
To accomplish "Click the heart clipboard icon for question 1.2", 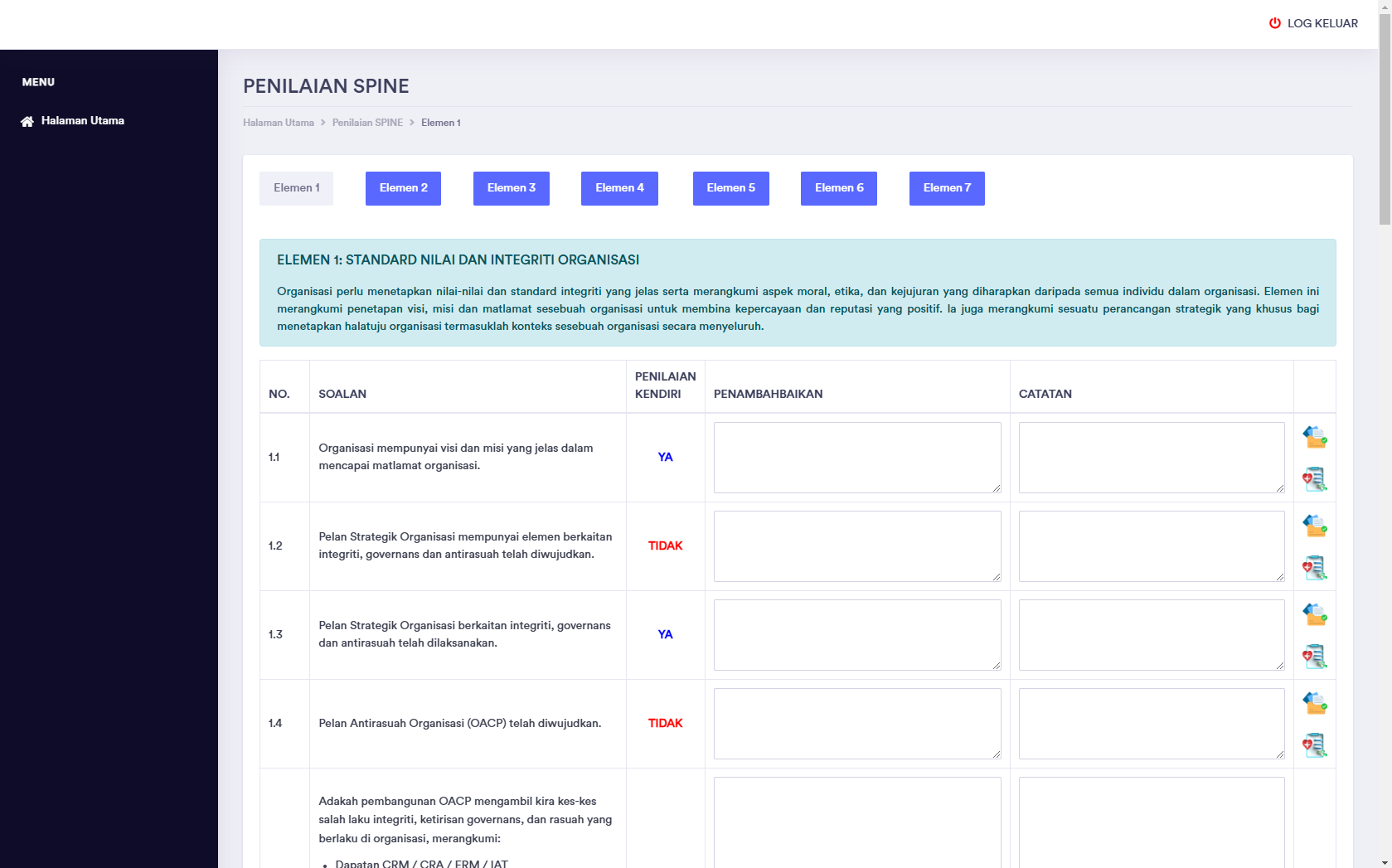I will pos(1314,568).
